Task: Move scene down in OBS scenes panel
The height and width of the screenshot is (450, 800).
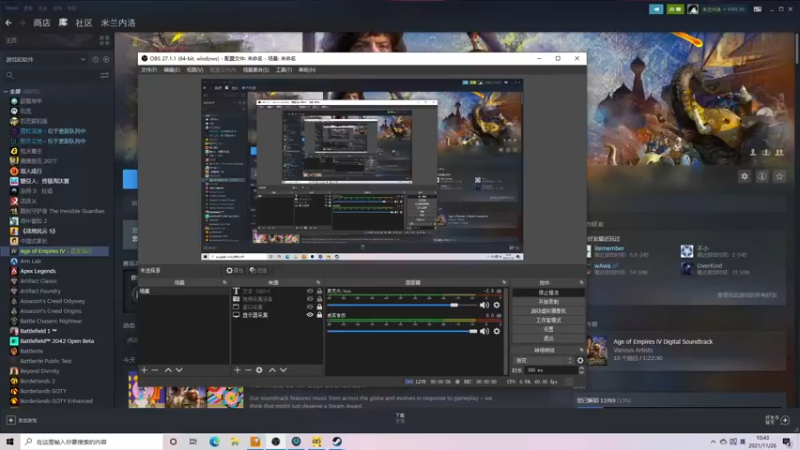Action: click(x=179, y=370)
